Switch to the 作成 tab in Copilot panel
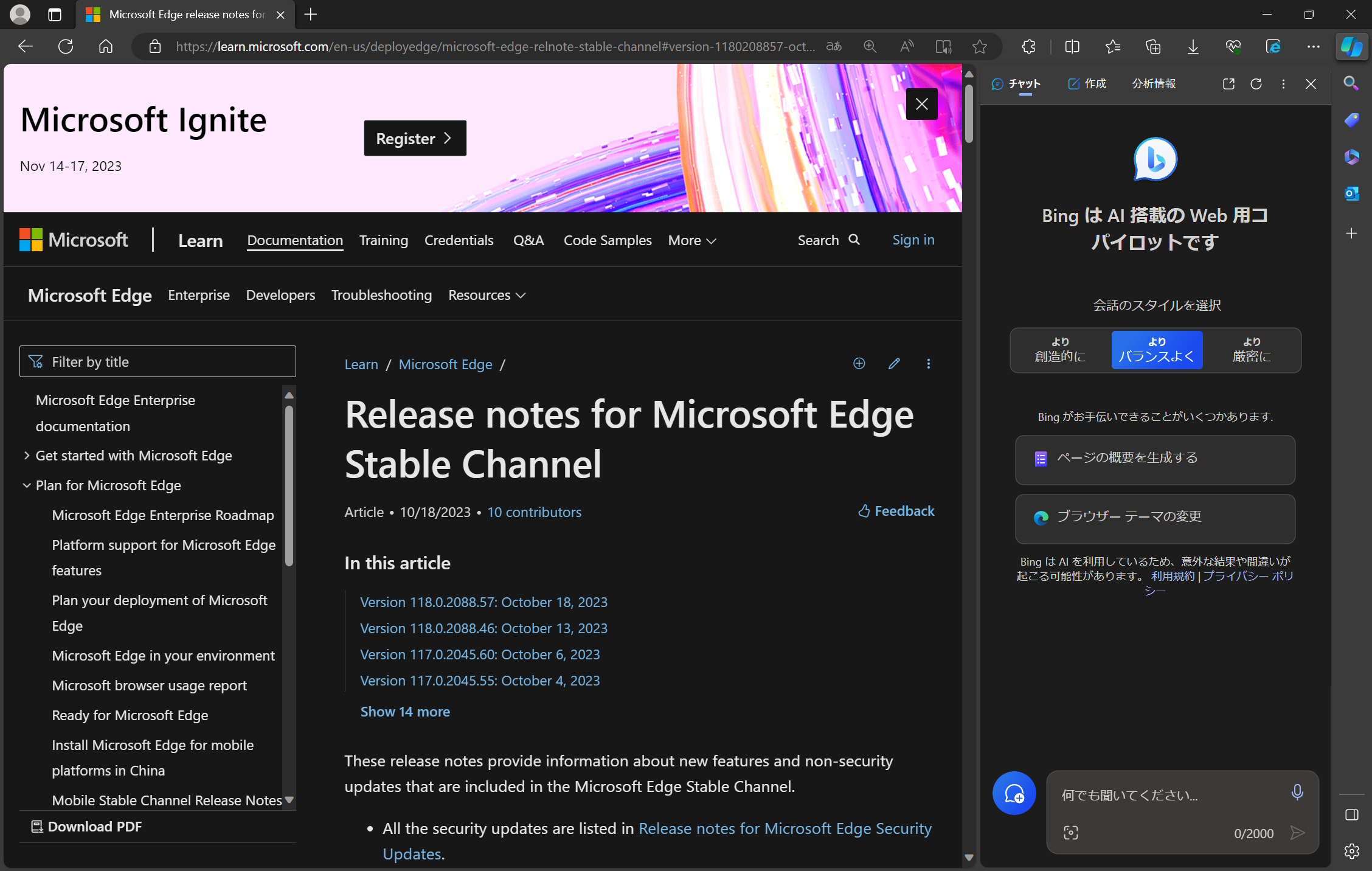 pyautogui.click(x=1087, y=84)
